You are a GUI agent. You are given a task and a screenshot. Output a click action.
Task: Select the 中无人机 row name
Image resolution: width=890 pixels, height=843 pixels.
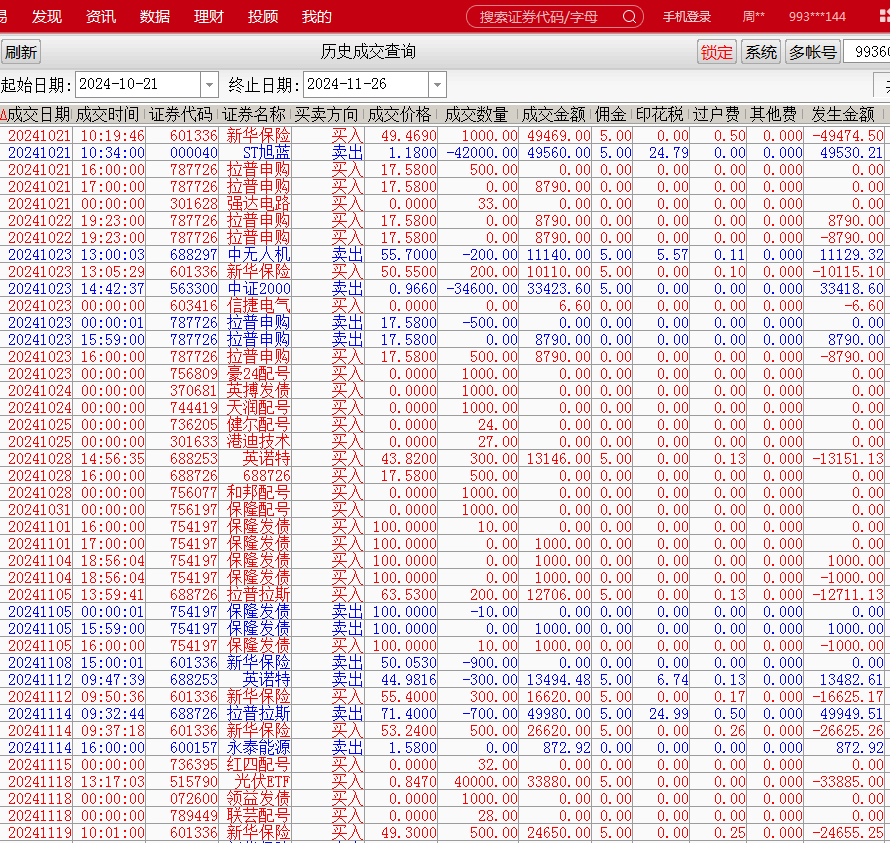pyautogui.click(x=258, y=255)
